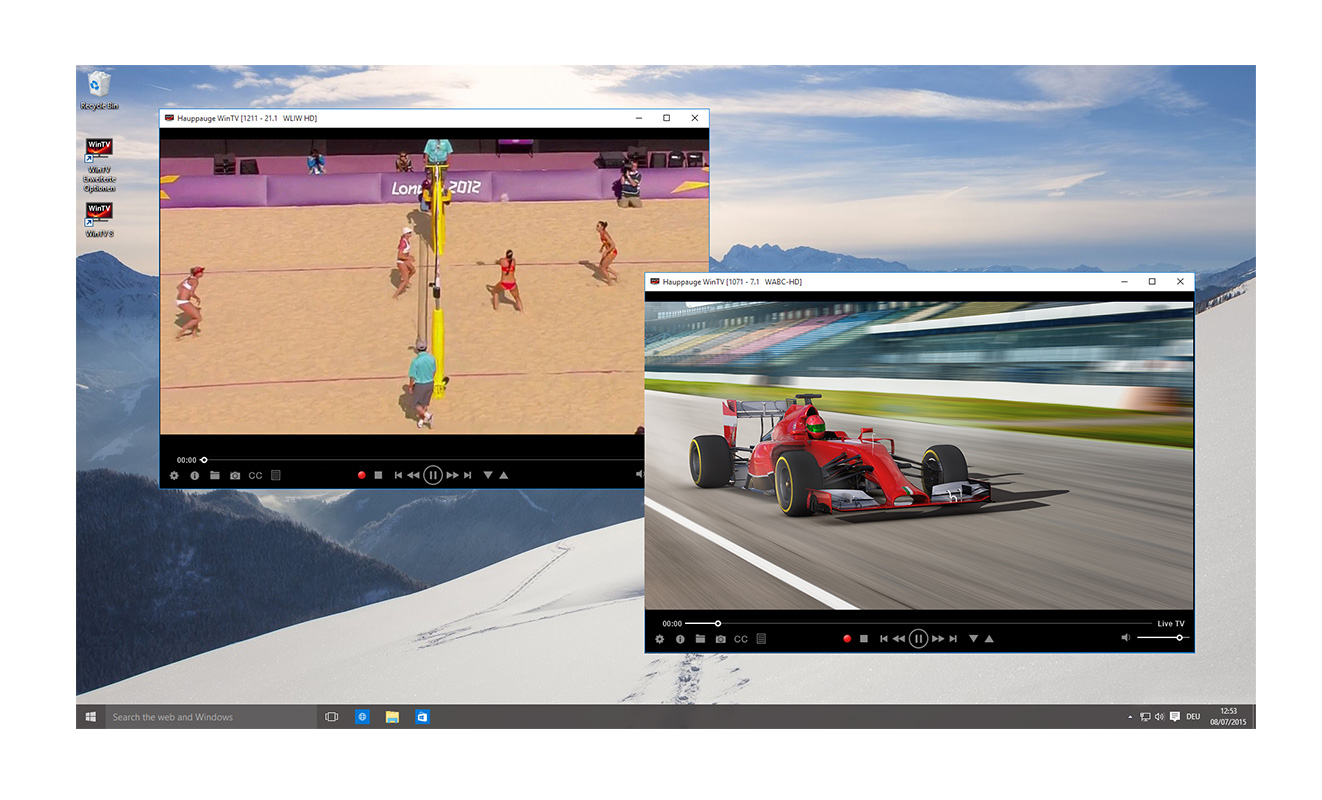Toggle closed captions CC in WABC-HD player
The height and width of the screenshot is (800, 1322).
741,639
